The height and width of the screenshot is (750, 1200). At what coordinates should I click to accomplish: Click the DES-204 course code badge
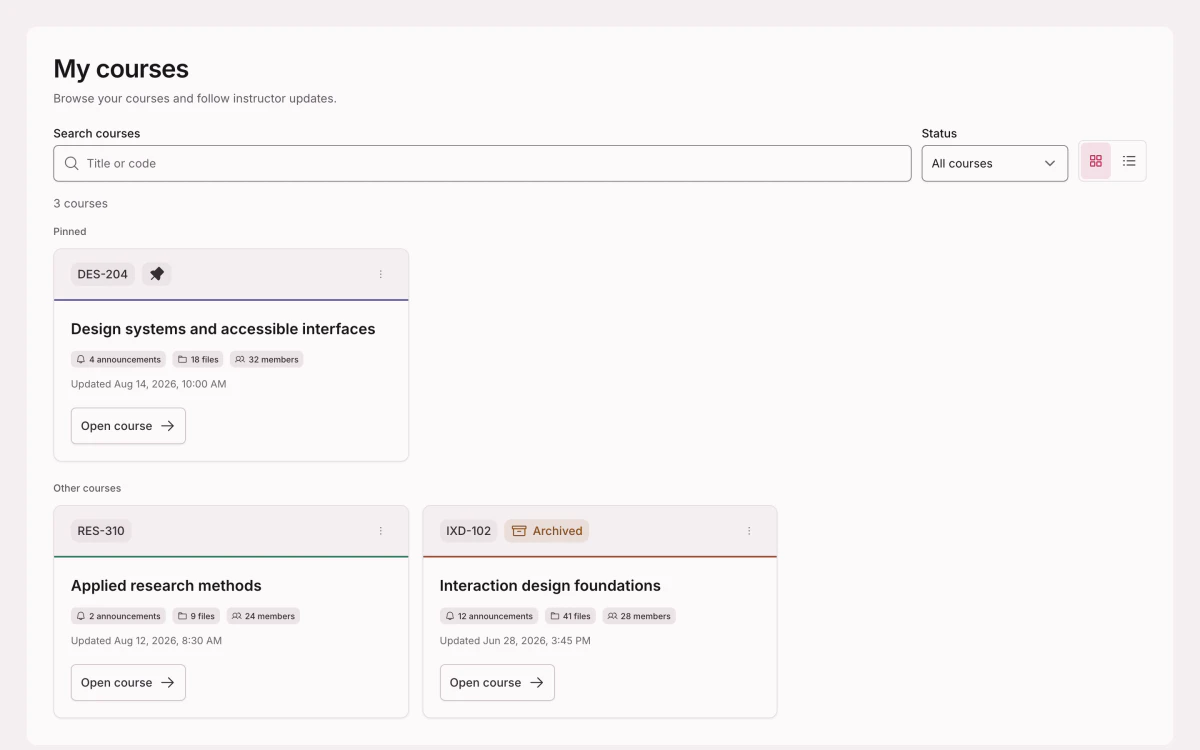(x=103, y=274)
